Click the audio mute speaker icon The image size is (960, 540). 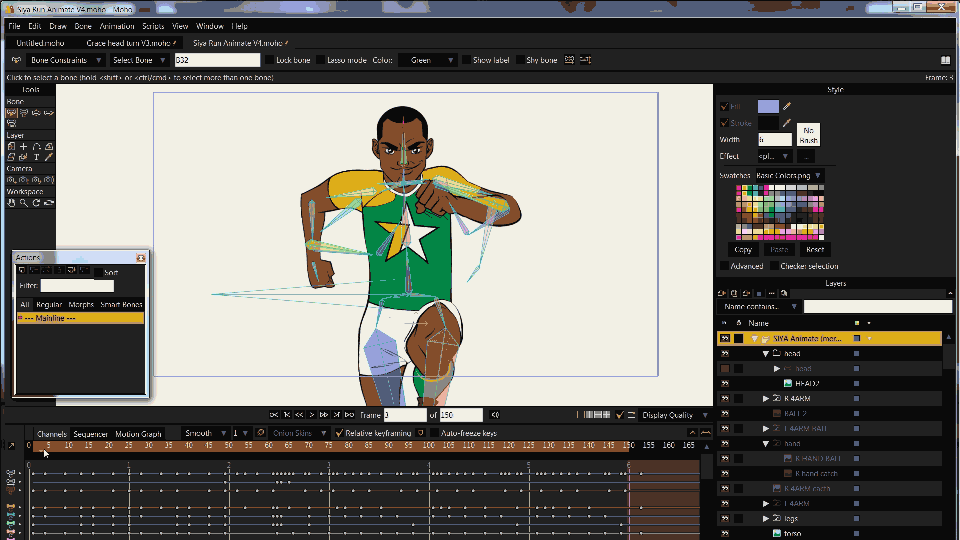click(x=495, y=415)
